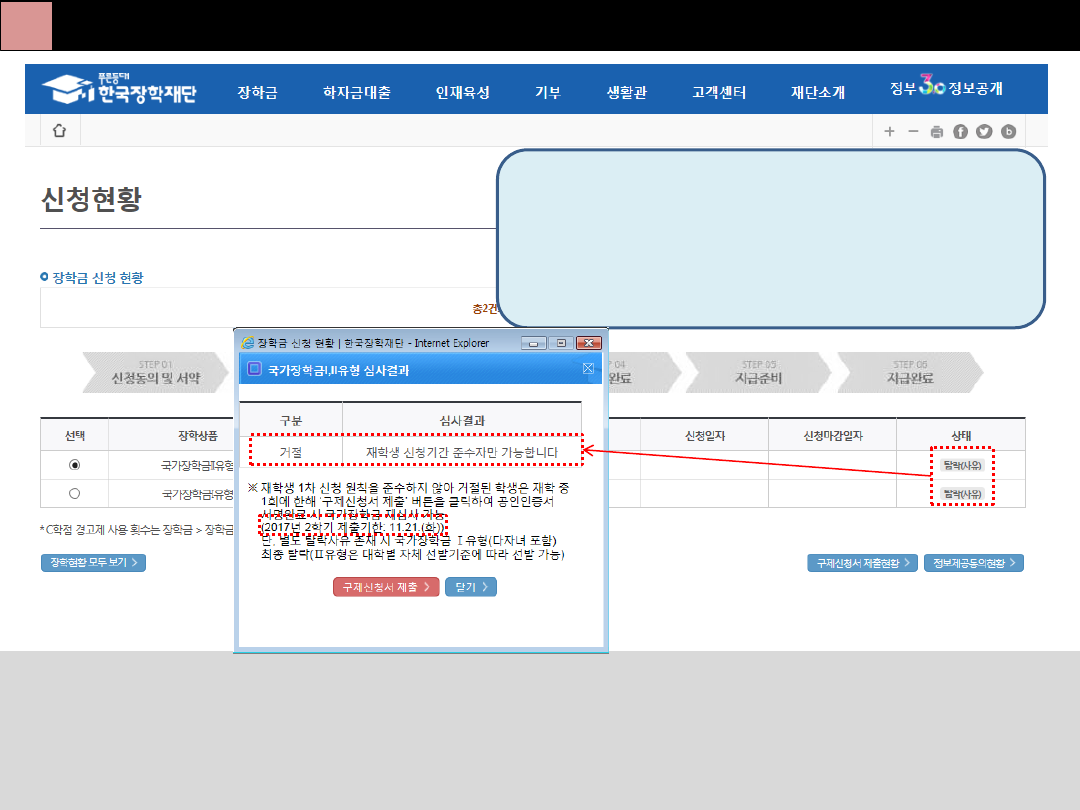Click the first row 탈락(사유) status badge
The height and width of the screenshot is (810, 1080).
961,466
